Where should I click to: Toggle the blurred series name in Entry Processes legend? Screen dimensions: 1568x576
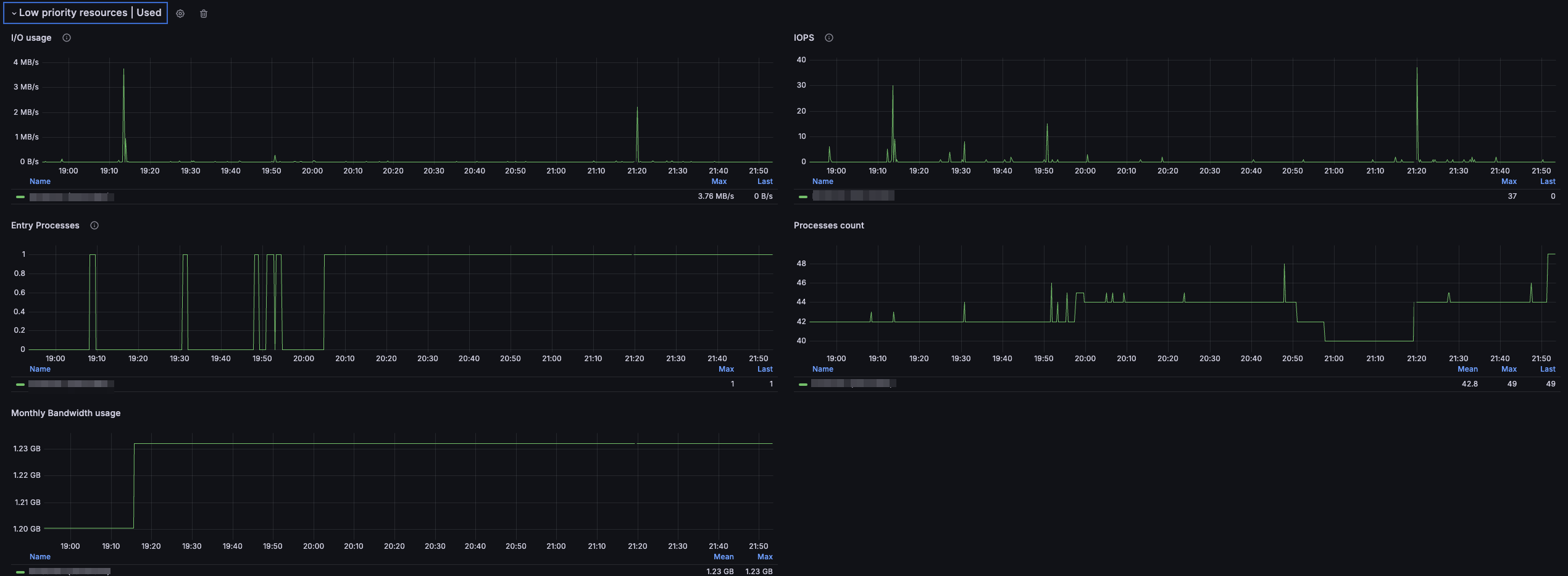tap(72, 384)
